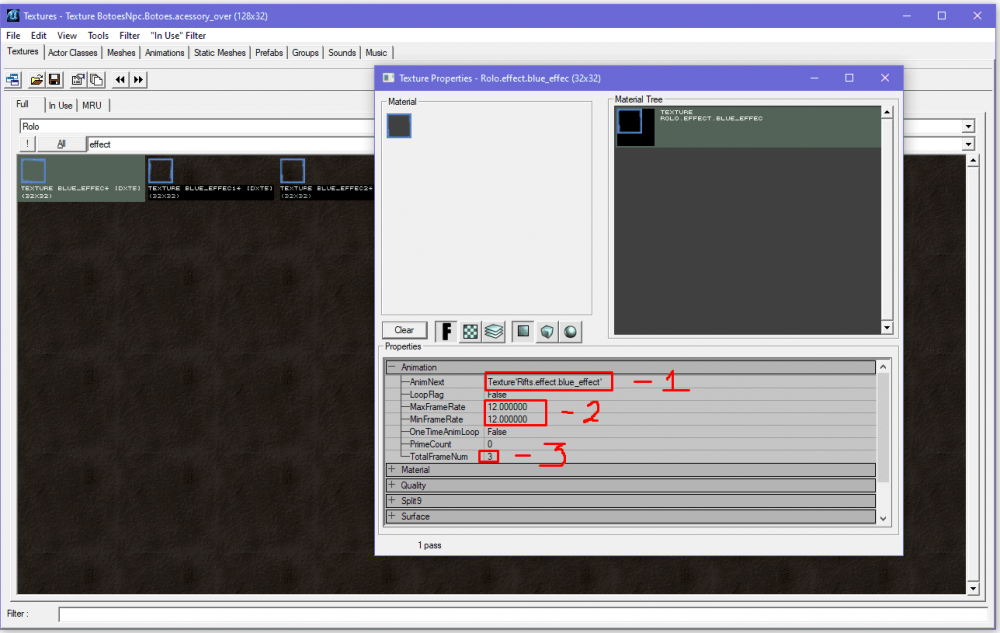Expand the Material properties category
The height and width of the screenshot is (633, 1000).
click(392, 470)
